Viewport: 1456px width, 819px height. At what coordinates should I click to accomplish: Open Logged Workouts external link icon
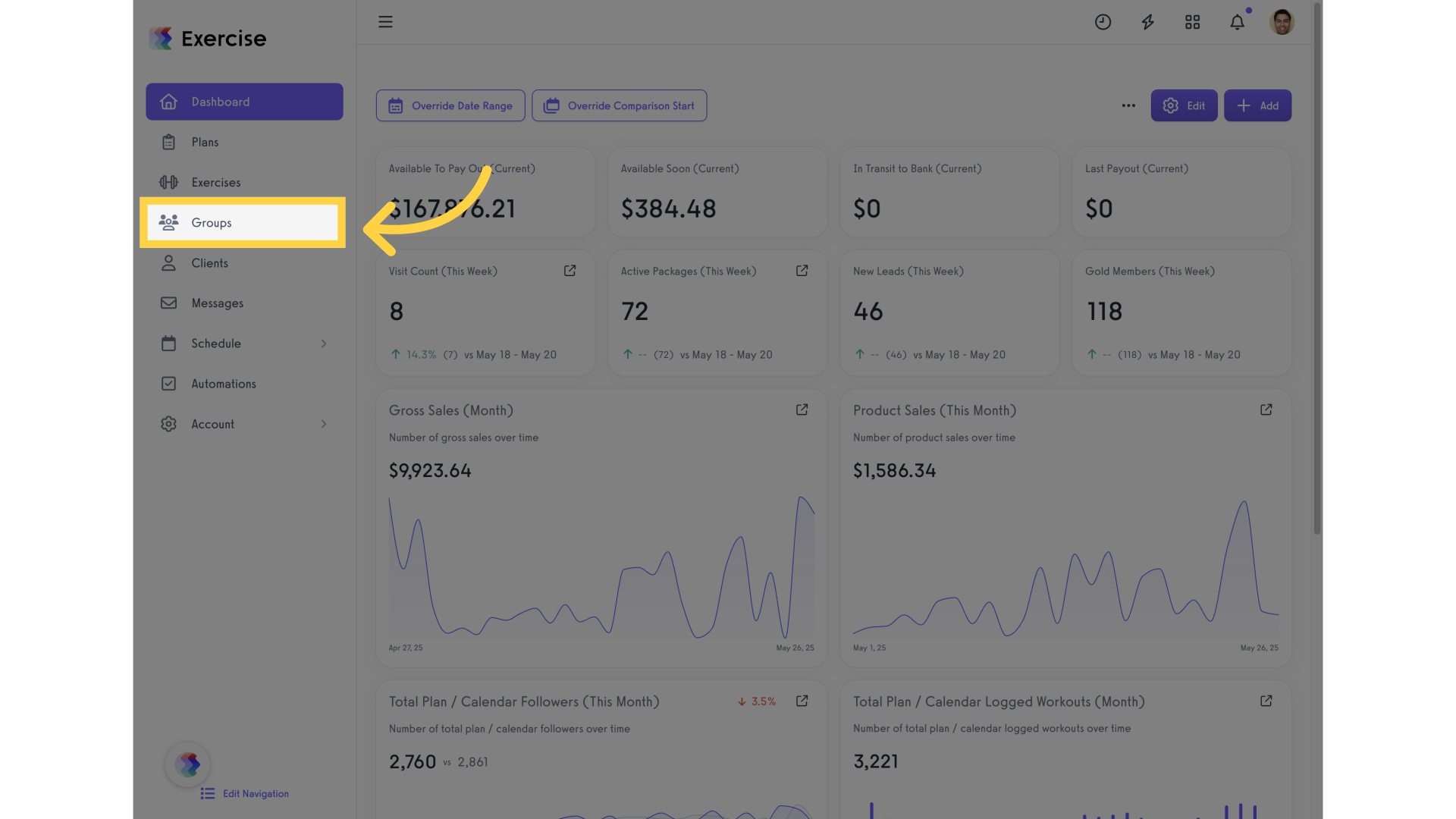(1266, 701)
